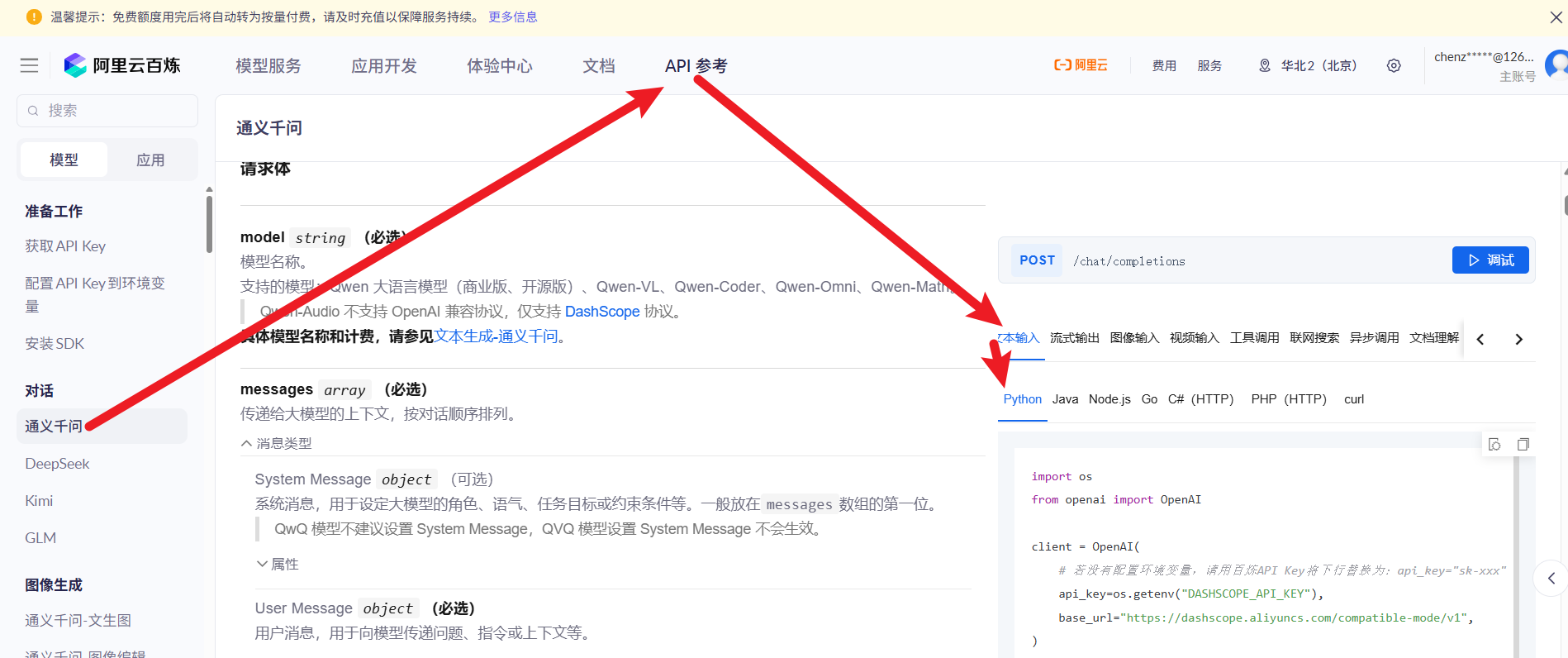Close the top notice banner
Screen dimensions: 1568x658
click(1556, 17)
